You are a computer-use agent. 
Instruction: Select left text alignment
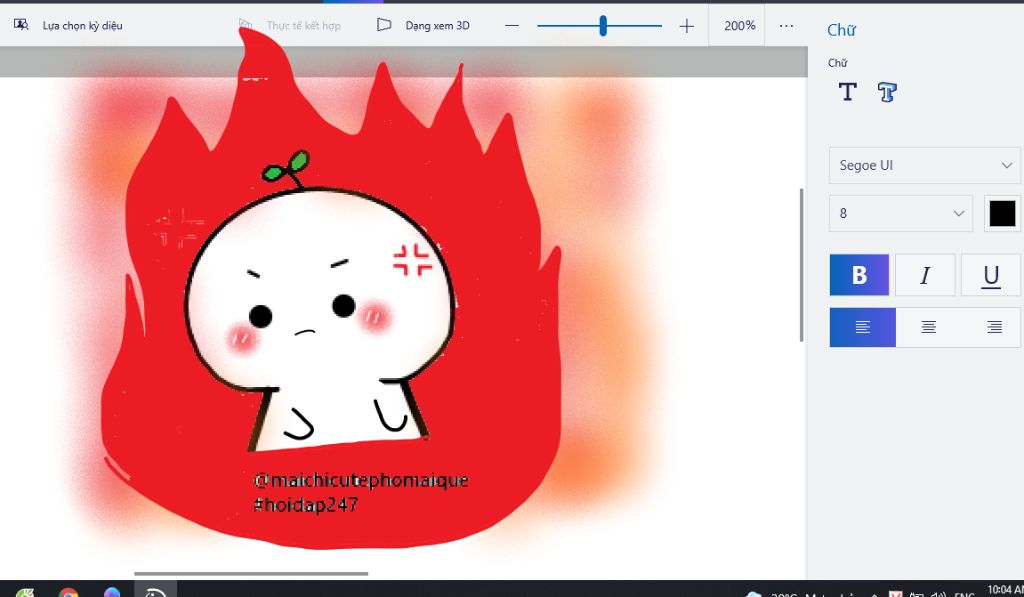coord(863,327)
